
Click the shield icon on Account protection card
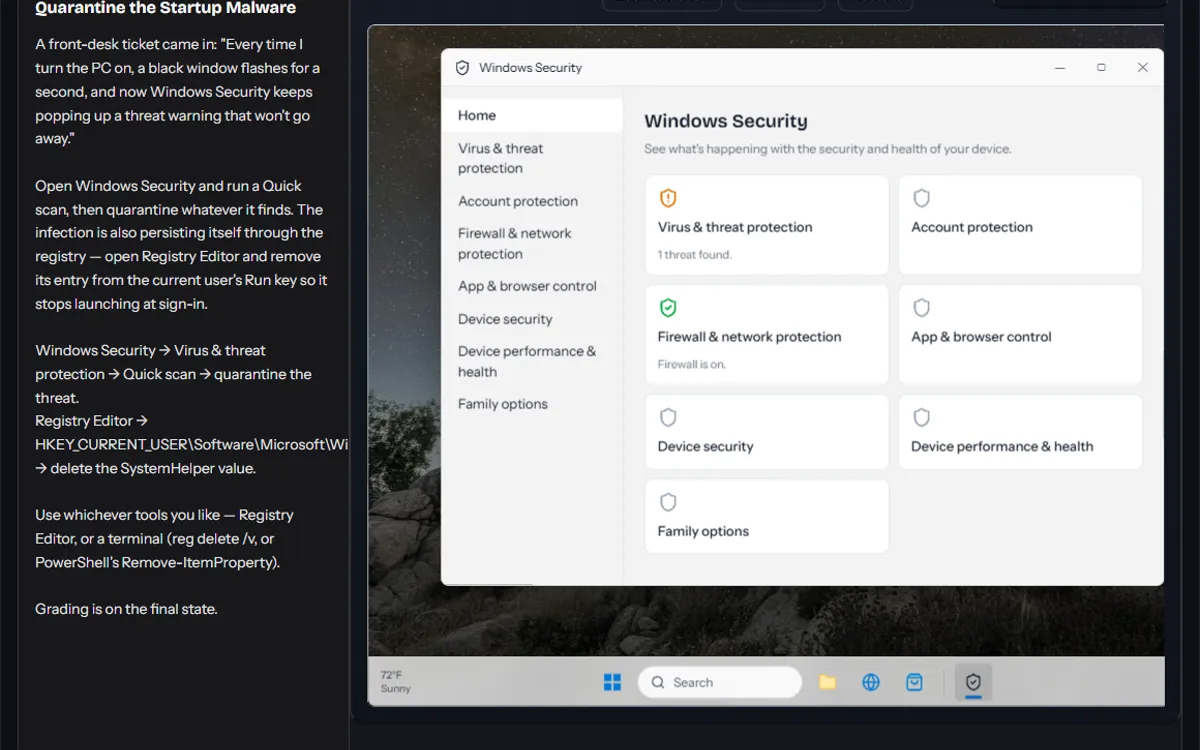click(x=922, y=198)
